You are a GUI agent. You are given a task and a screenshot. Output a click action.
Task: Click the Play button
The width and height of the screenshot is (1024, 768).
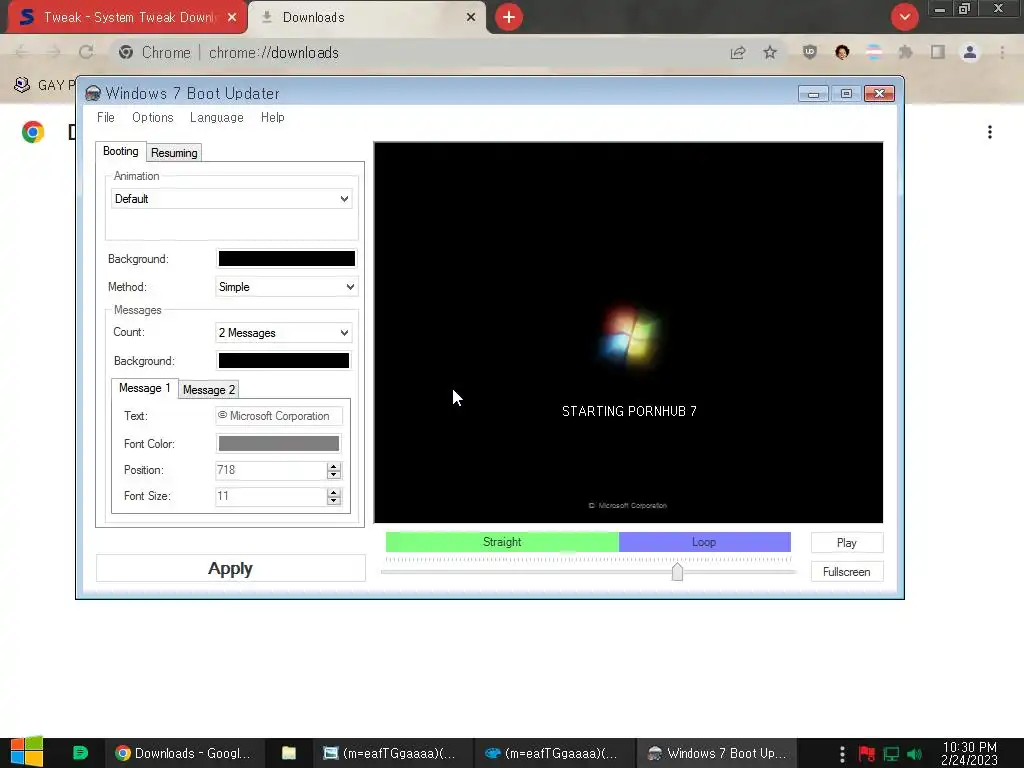tap(847, 543)
